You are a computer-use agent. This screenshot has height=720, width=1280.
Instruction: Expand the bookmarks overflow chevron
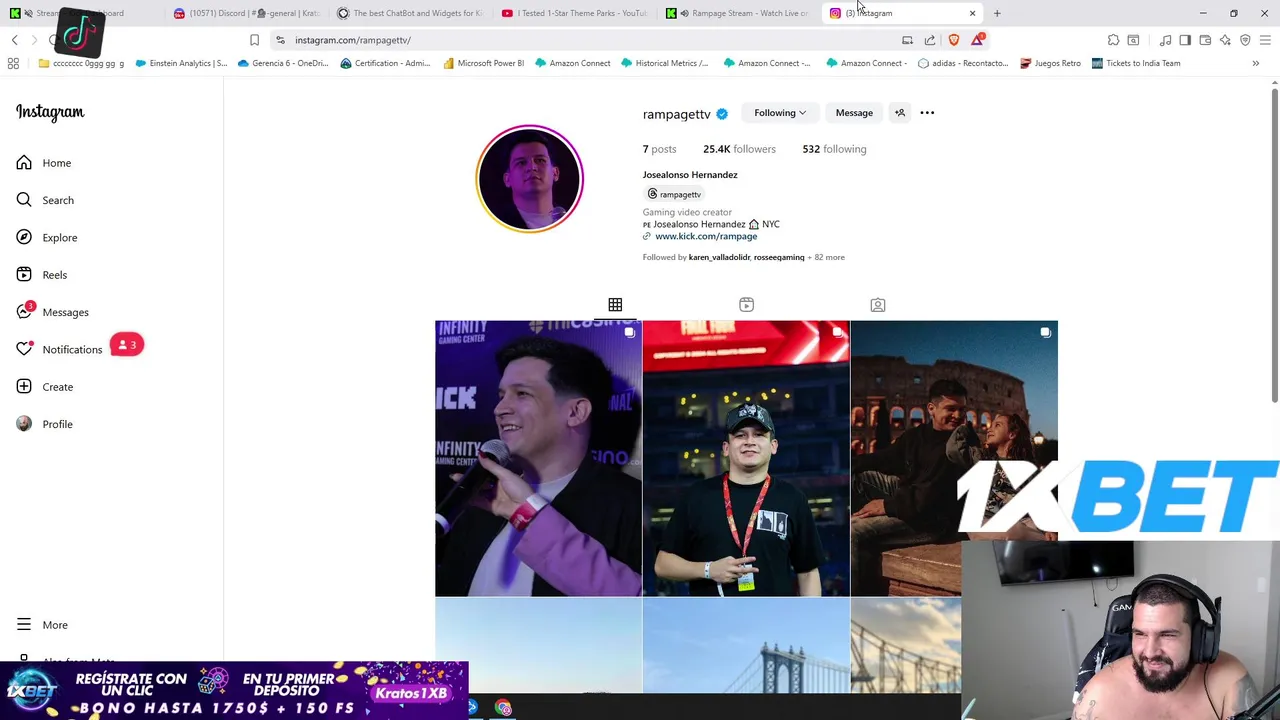click(1255, 63)
